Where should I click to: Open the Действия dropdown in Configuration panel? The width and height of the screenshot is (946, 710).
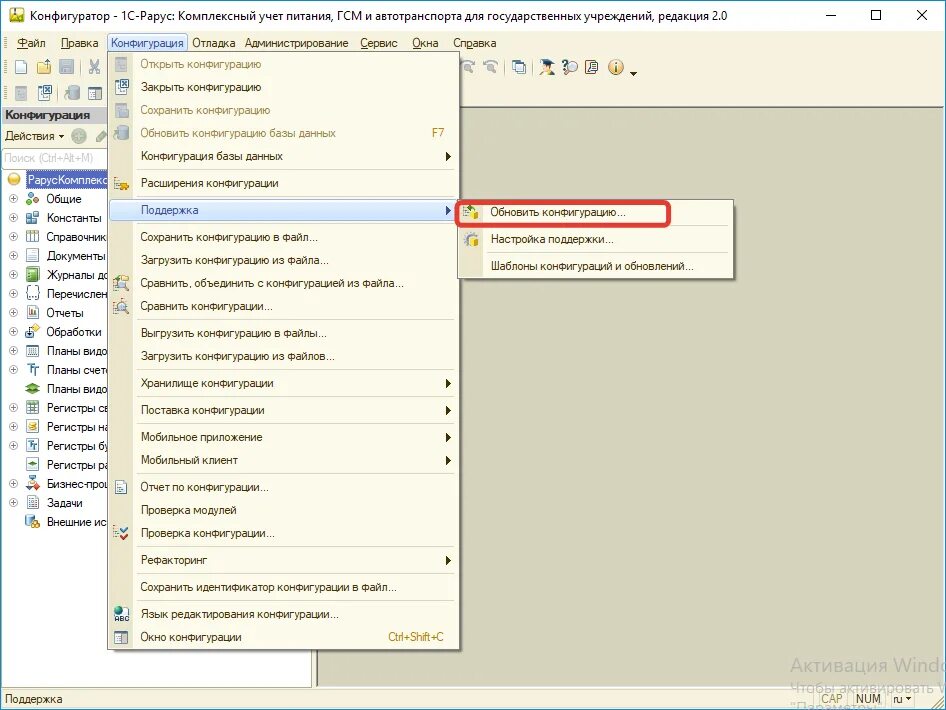34,136
